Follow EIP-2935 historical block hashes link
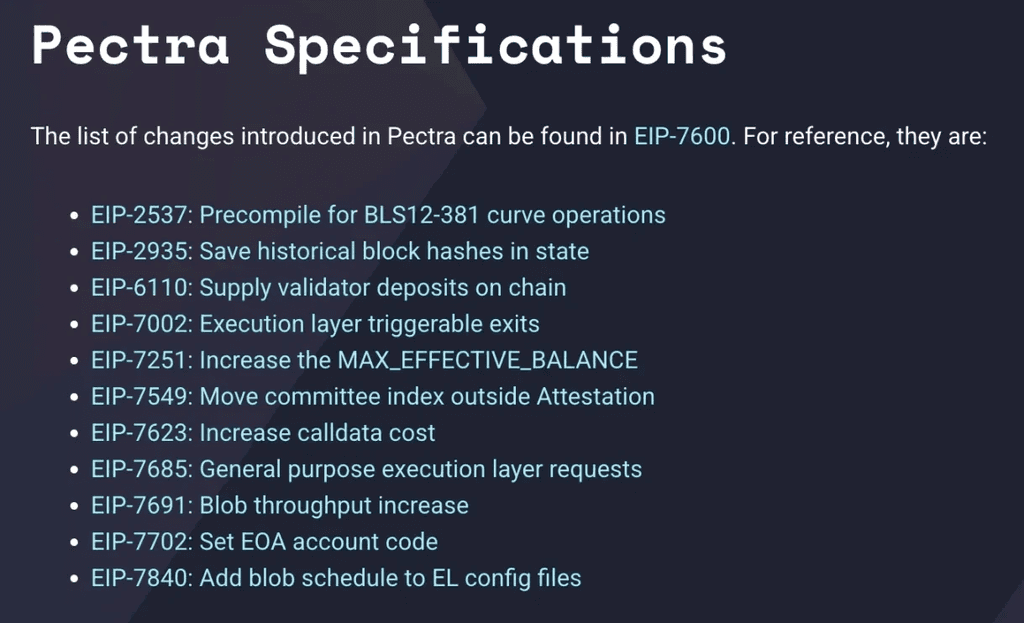 point(340,251)
